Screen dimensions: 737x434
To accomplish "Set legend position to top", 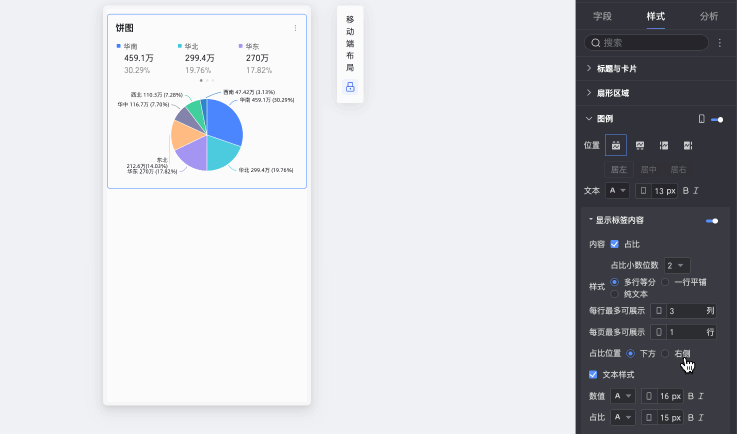I will pos(616,145).
